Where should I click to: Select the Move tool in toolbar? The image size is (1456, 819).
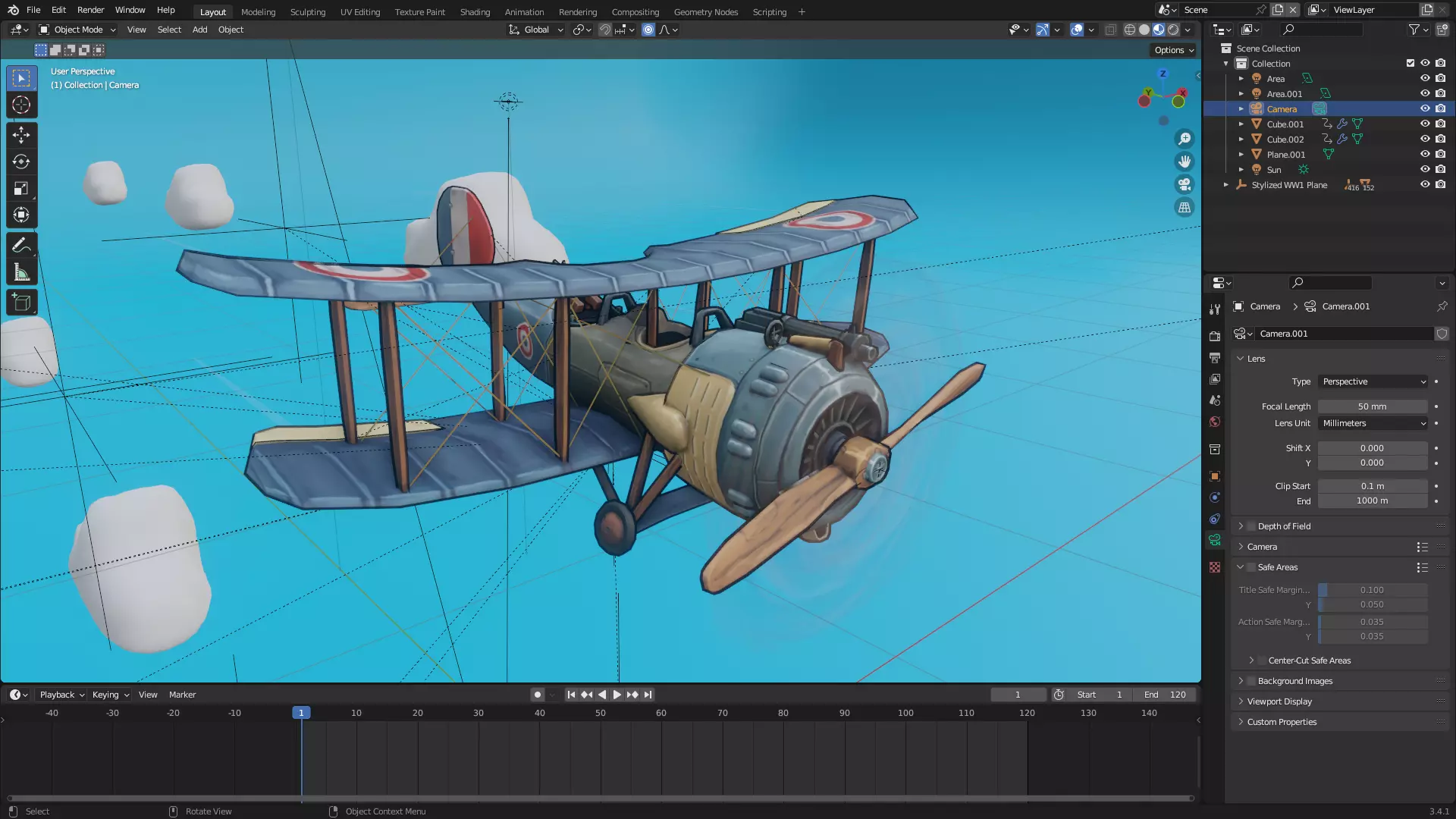point(21,135)
